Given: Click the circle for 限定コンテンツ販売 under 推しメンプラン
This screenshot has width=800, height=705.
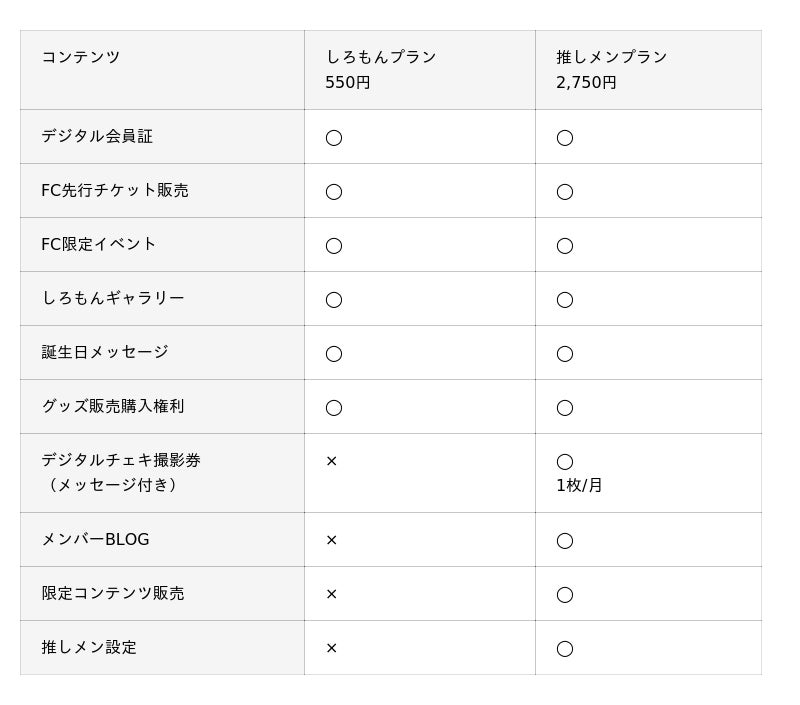Looking at the screenshot, I should pos(565,595).
